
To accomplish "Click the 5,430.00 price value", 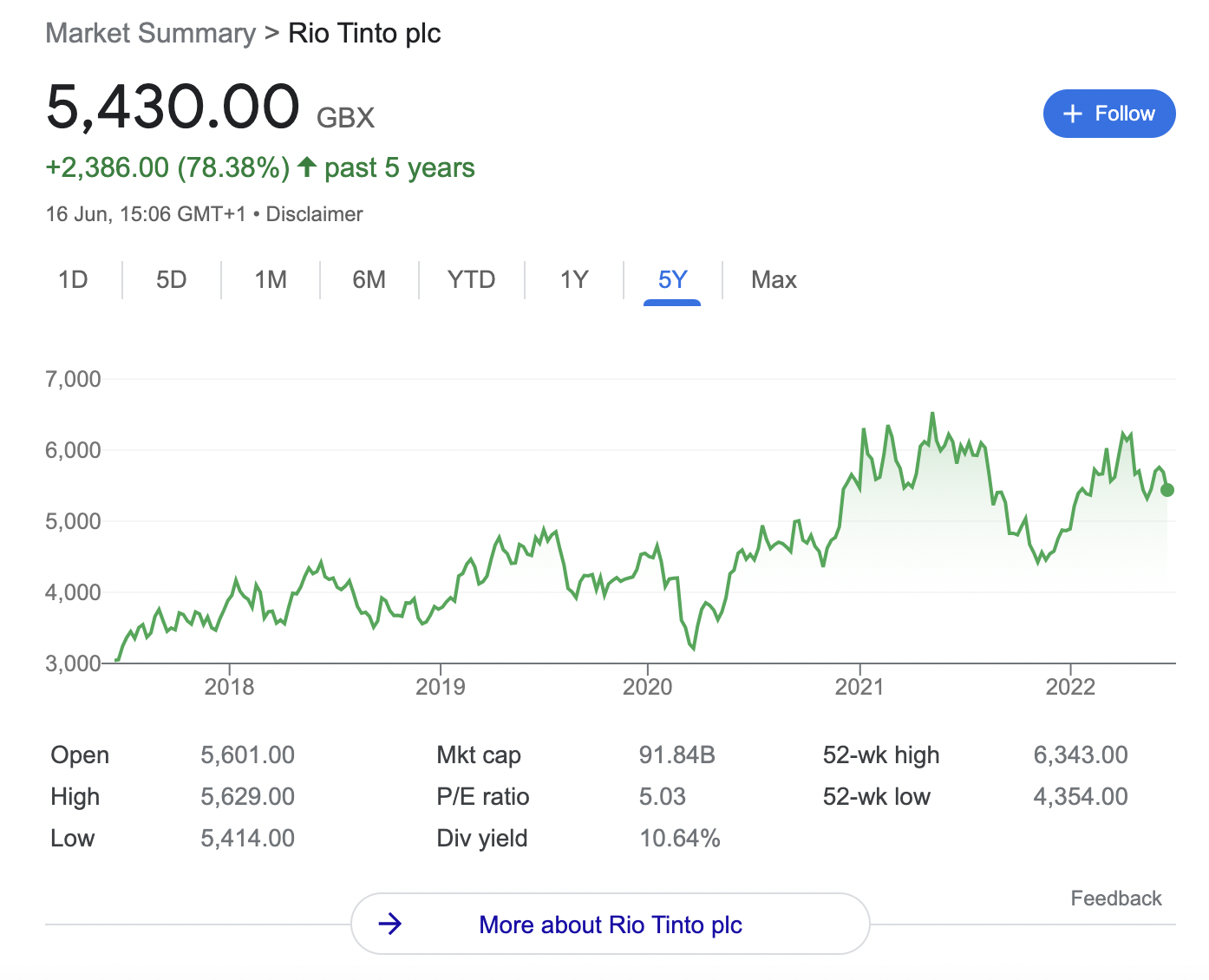I will tap(173, 107).
